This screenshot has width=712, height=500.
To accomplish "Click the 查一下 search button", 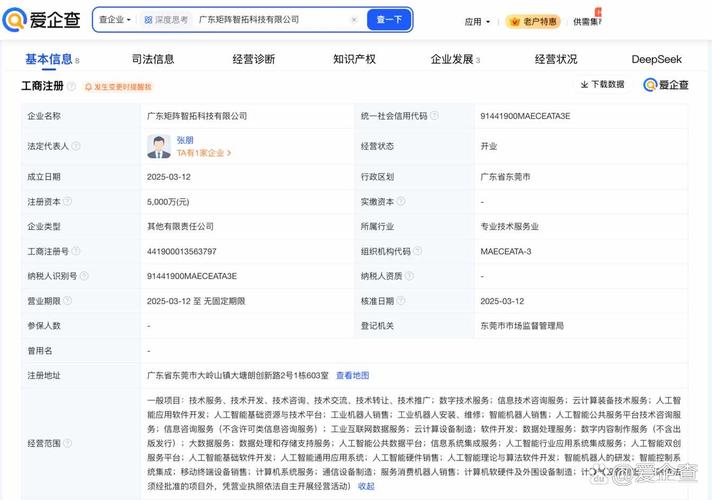I will click(389, 20).
